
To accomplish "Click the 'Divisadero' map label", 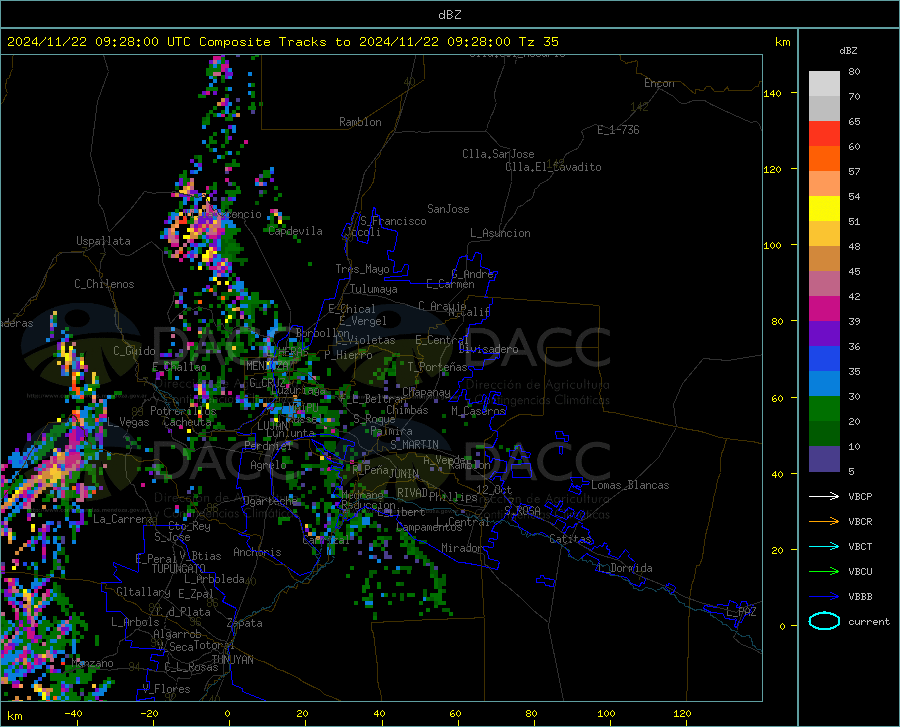I will [488, 349].
